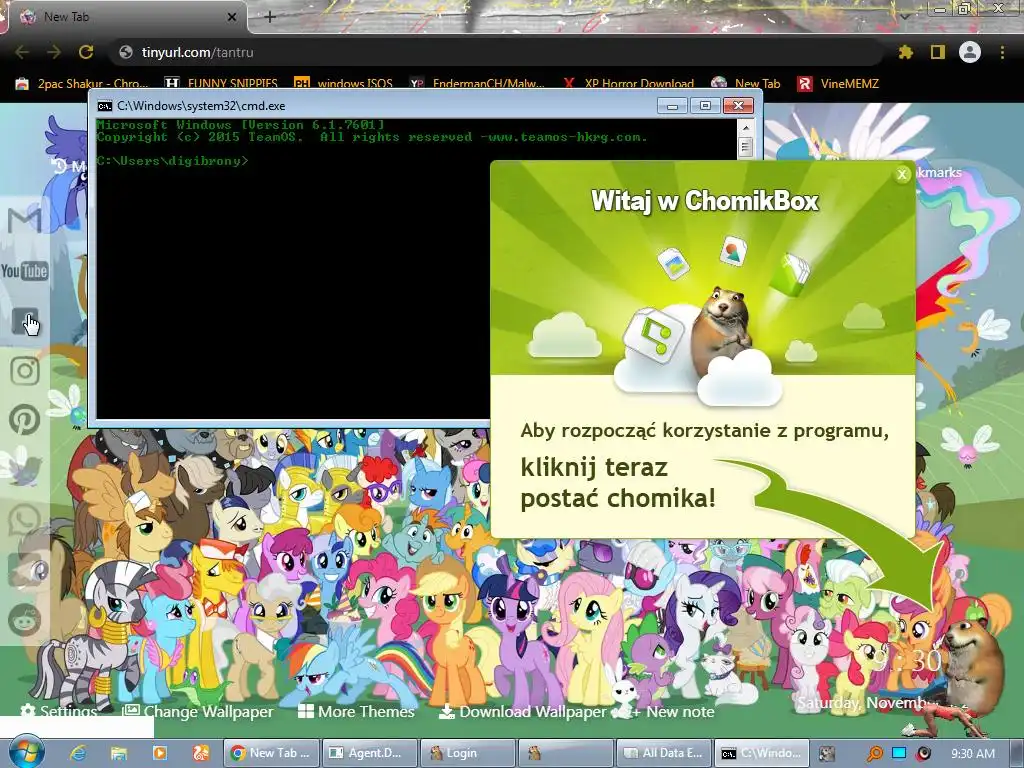Click blue monitor tray icon
Viewport: 1024px width, 768px height.
(899, 753)
